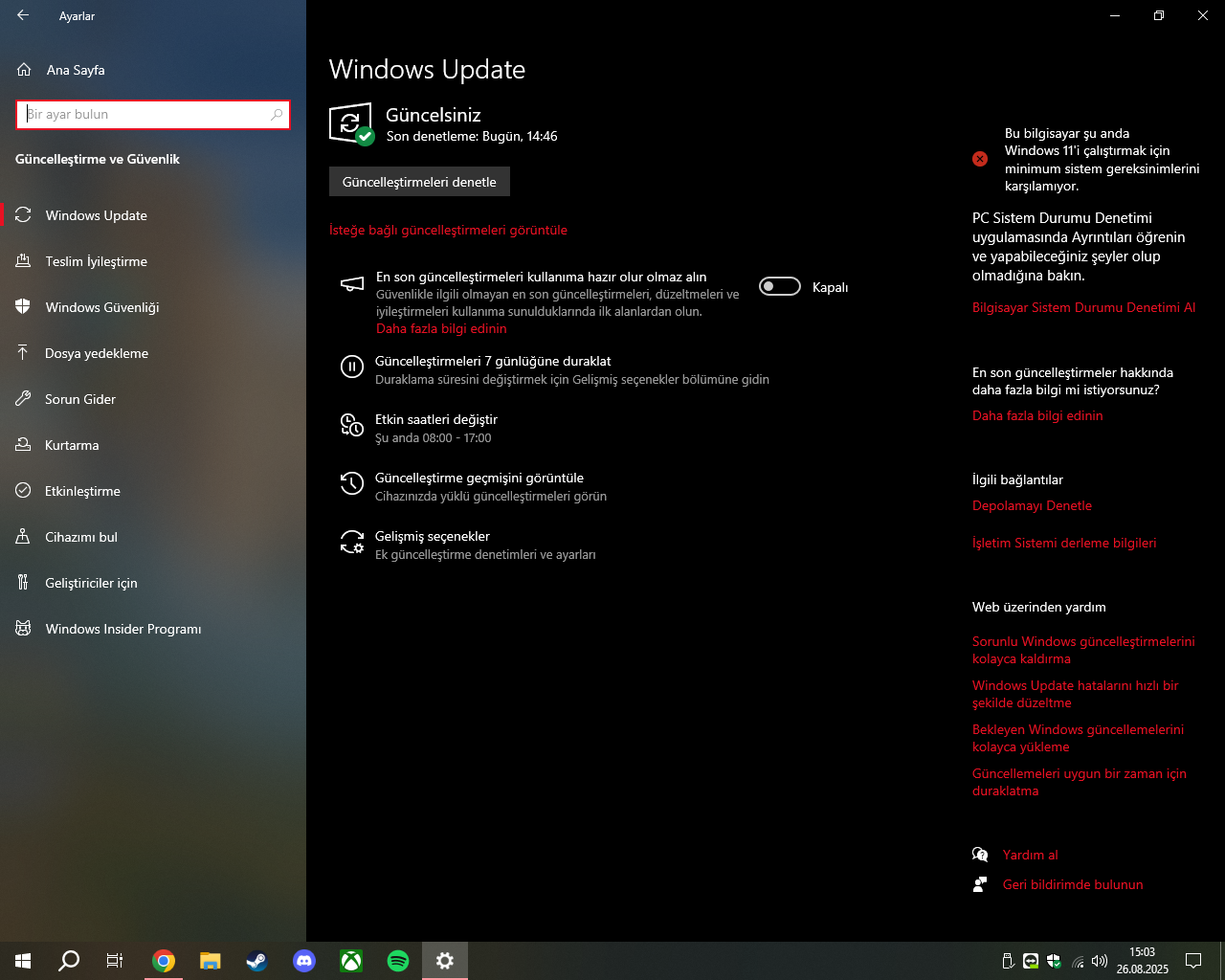Click the magnifier icon in the settings search box

[277, 115]
